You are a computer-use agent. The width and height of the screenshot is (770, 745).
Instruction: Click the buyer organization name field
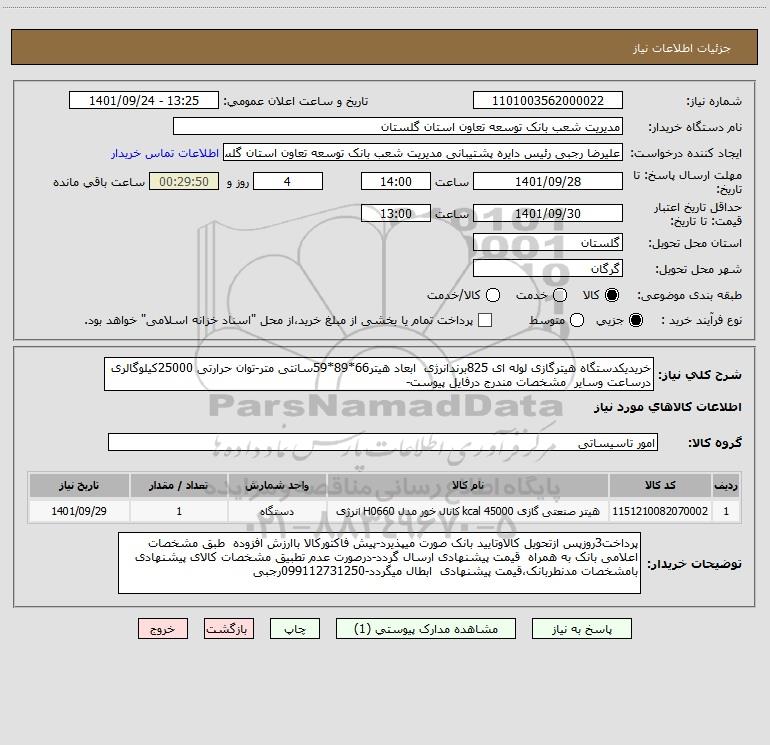click(398, 127)
